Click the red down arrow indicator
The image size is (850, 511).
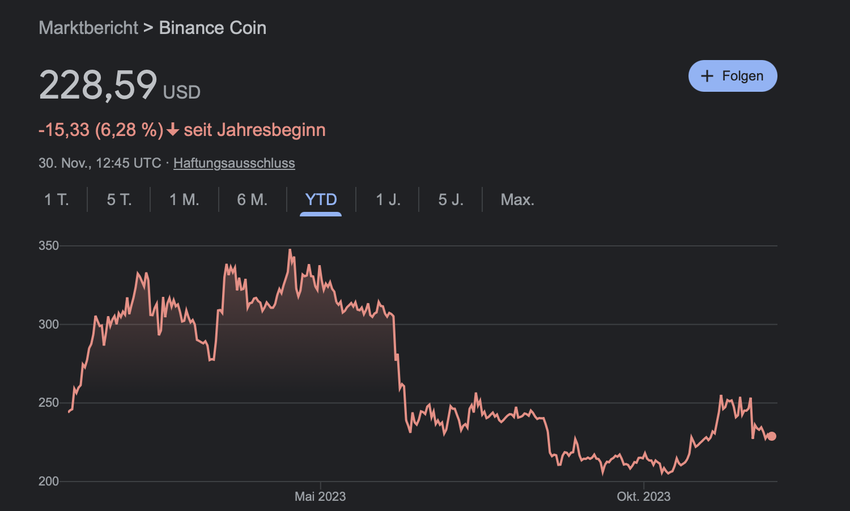[173, 130]
